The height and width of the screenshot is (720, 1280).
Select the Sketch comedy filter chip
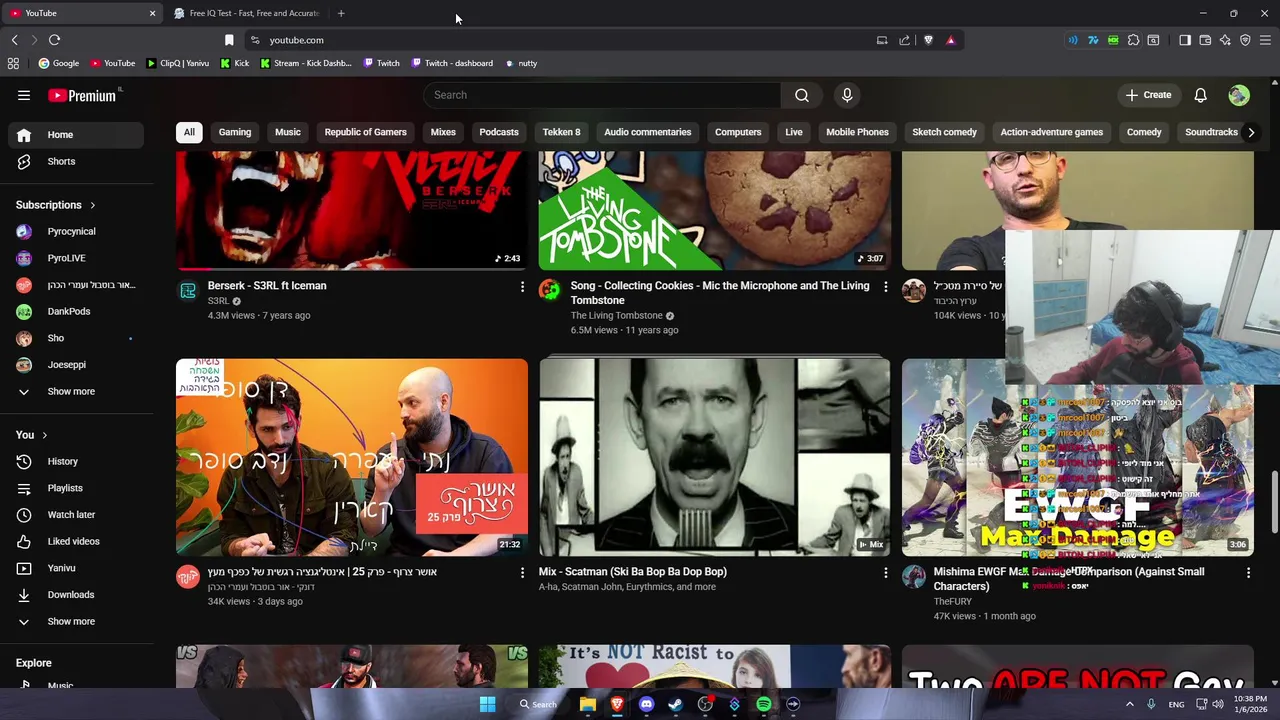click(944, 132)
